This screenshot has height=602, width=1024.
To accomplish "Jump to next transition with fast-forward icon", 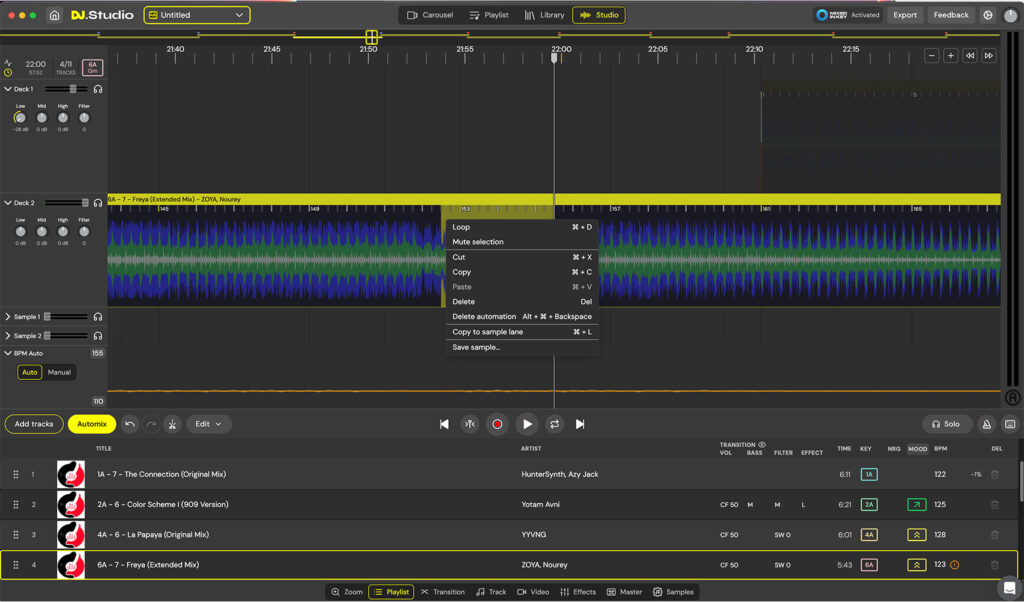I will (989, 55).
